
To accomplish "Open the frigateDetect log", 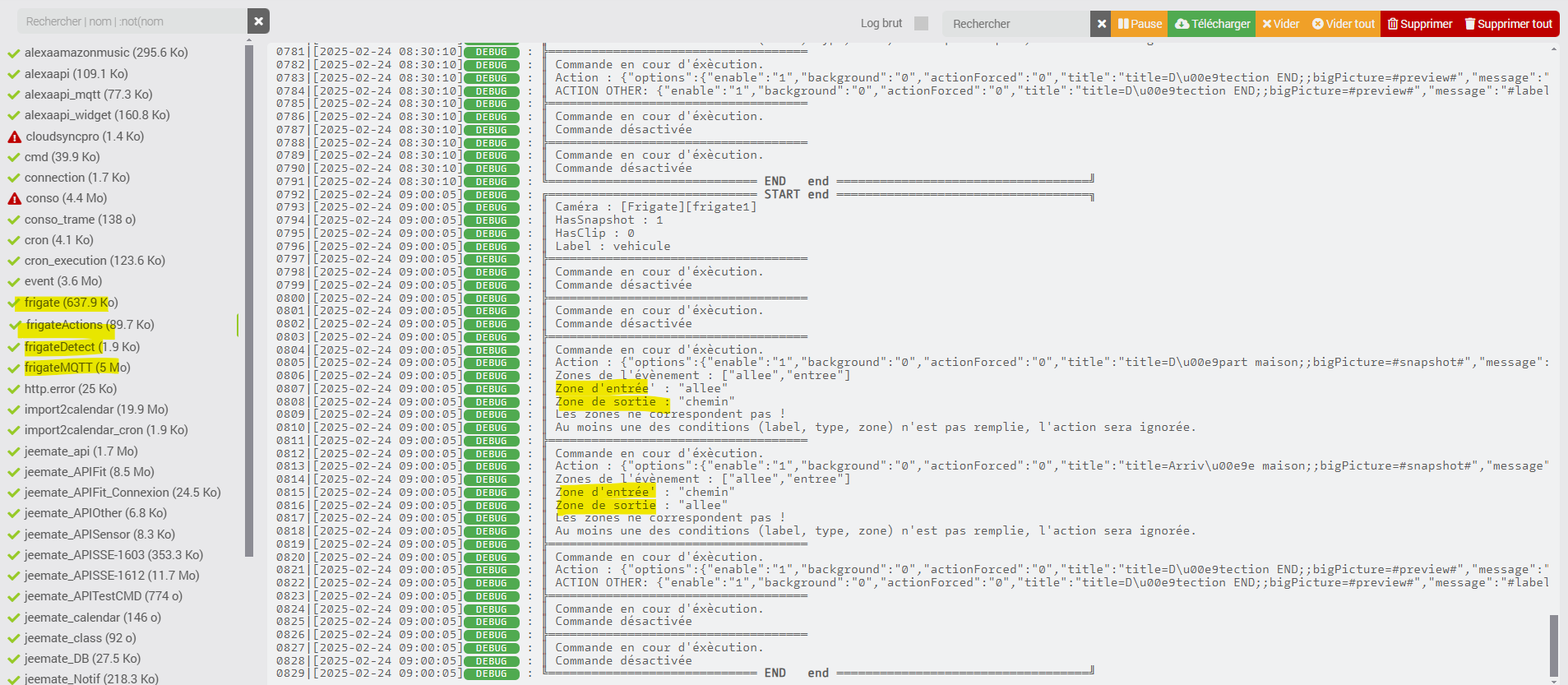I will 82,347.
